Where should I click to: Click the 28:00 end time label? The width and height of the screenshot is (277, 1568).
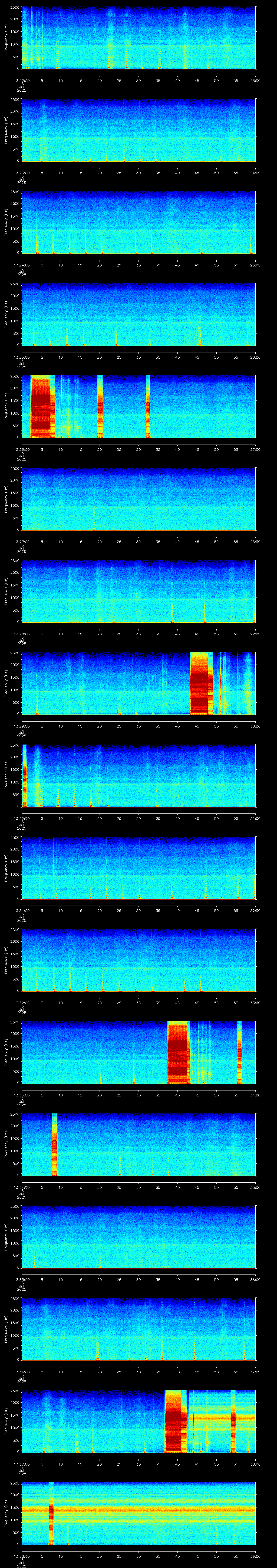pos(255,542)
